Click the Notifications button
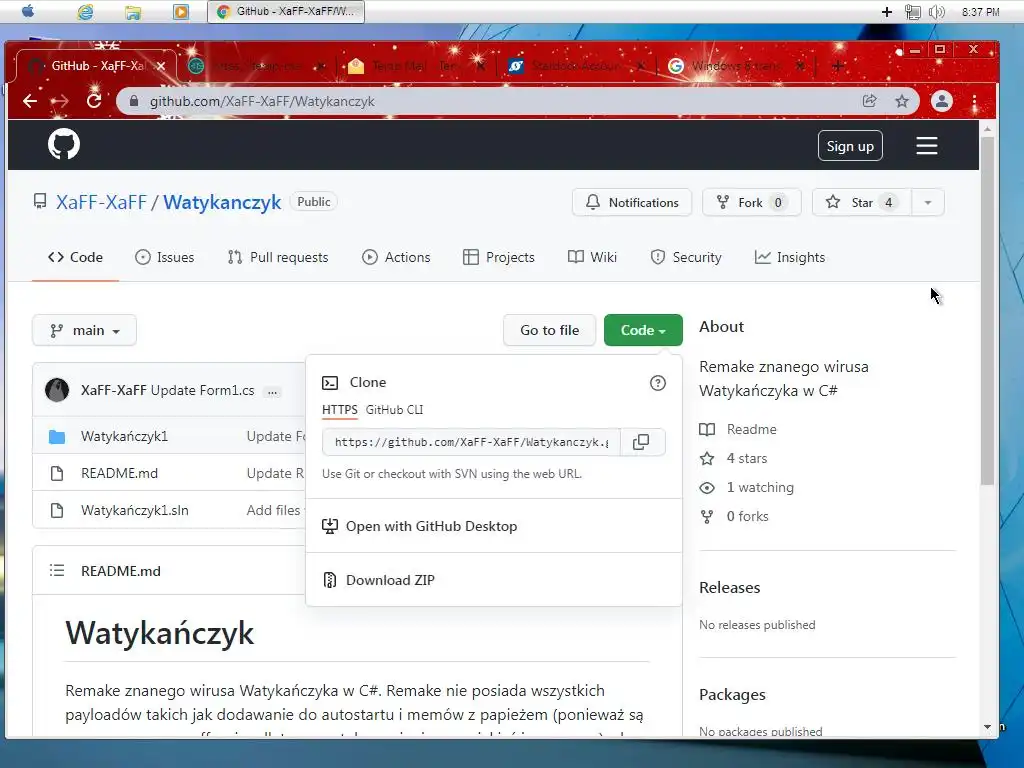1024x768 pixels. tap(632, 202)
